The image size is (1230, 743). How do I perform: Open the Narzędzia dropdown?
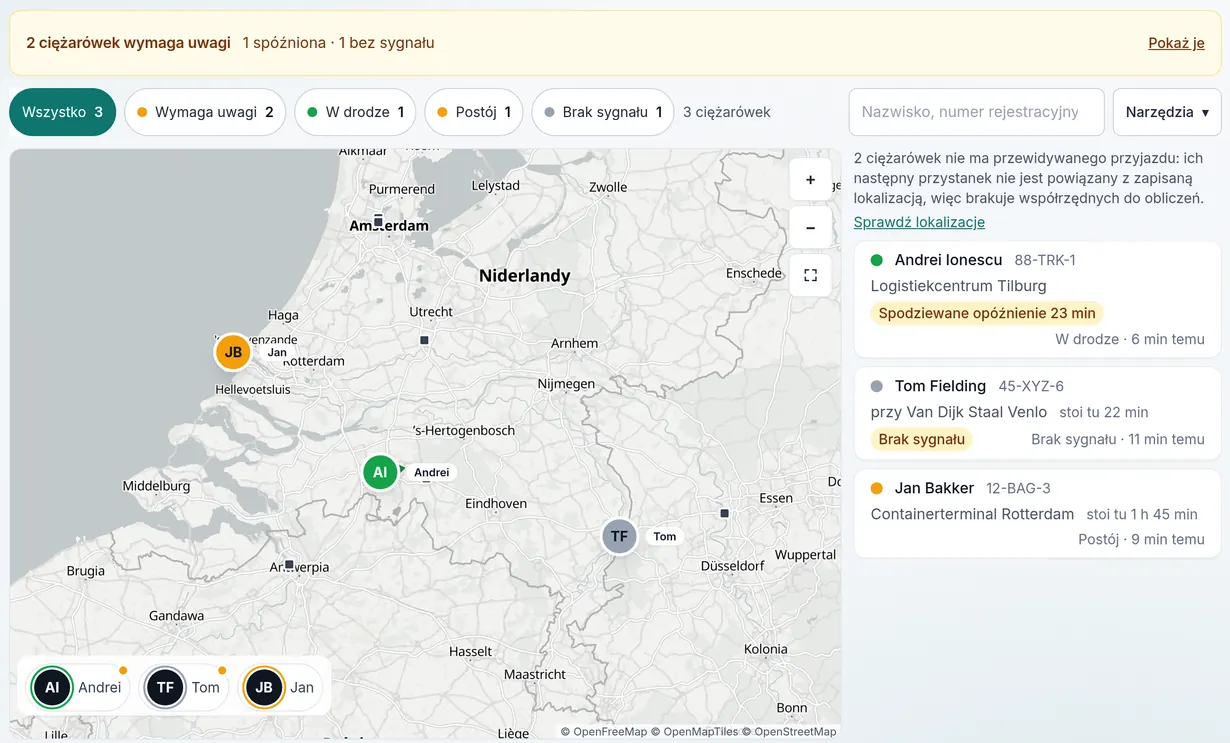tap(1167, 112)
